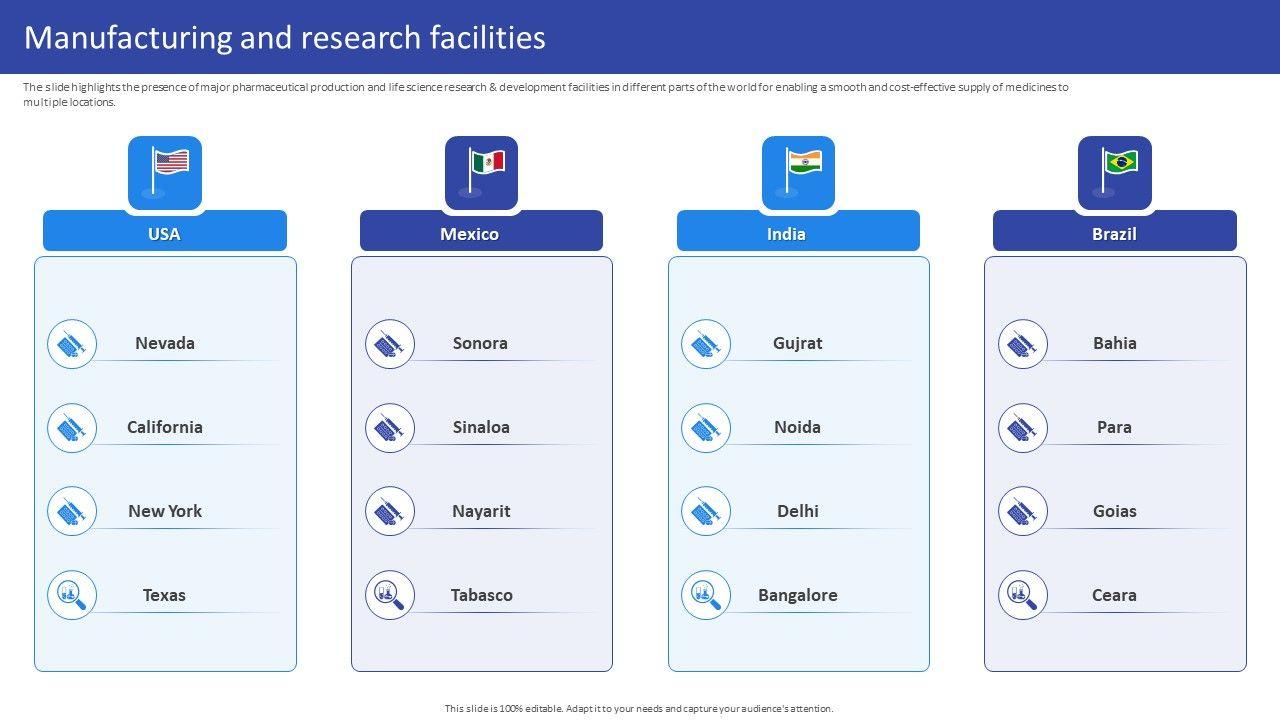
Task: Click the USA header label
Action: click(x=164, y=234)
